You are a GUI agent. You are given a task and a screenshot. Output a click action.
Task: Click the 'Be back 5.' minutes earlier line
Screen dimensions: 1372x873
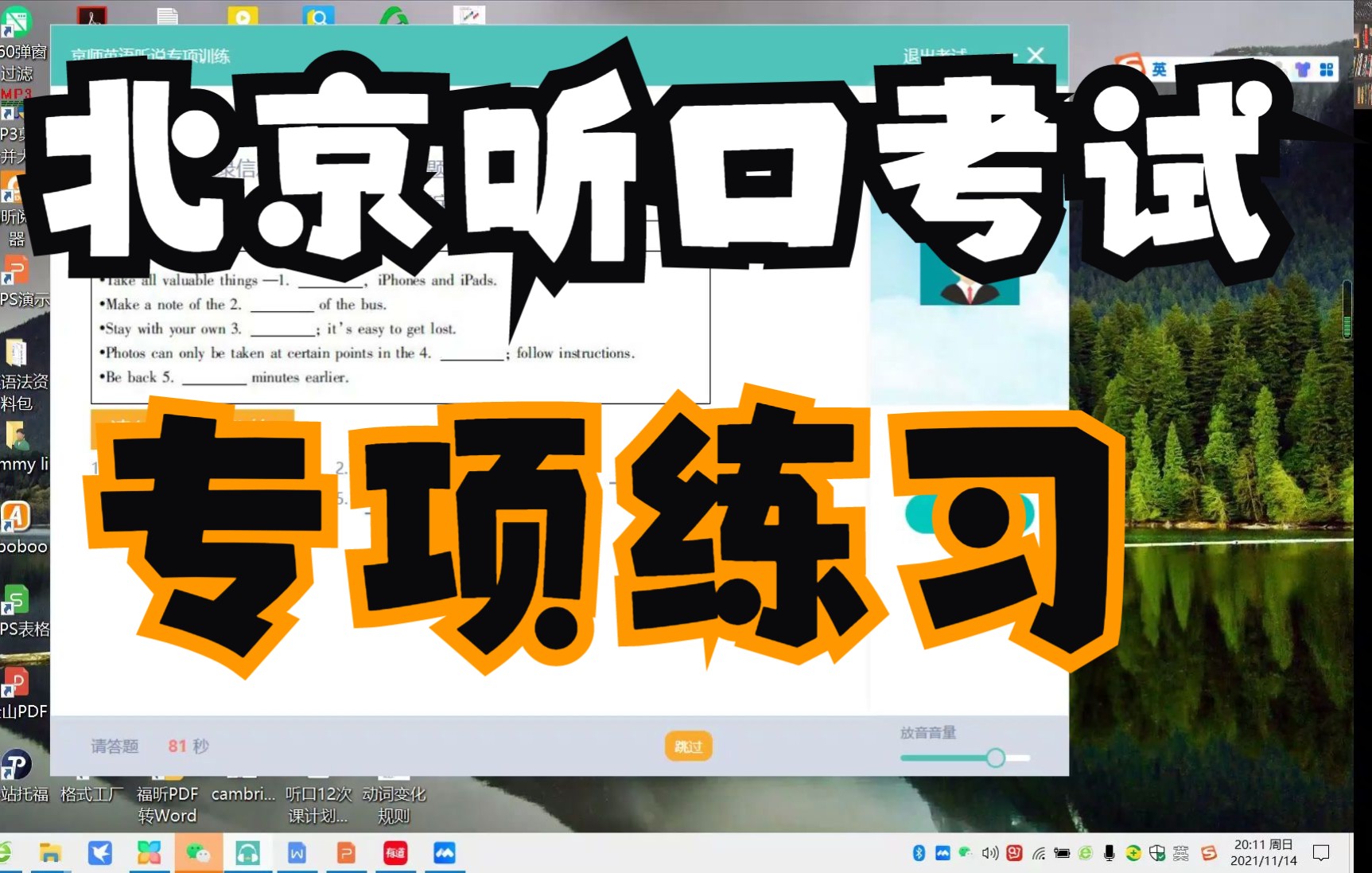(223, 378)
